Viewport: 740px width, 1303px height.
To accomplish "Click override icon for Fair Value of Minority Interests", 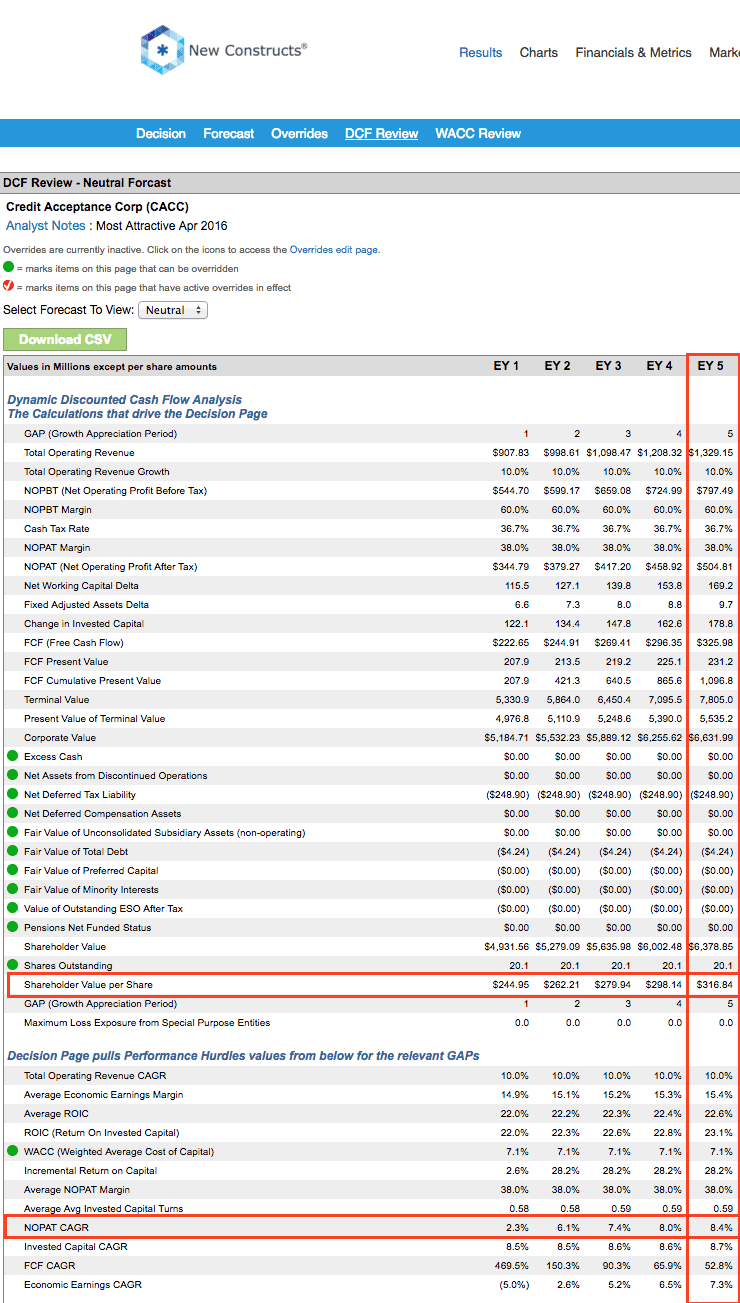I will point(12,889).
